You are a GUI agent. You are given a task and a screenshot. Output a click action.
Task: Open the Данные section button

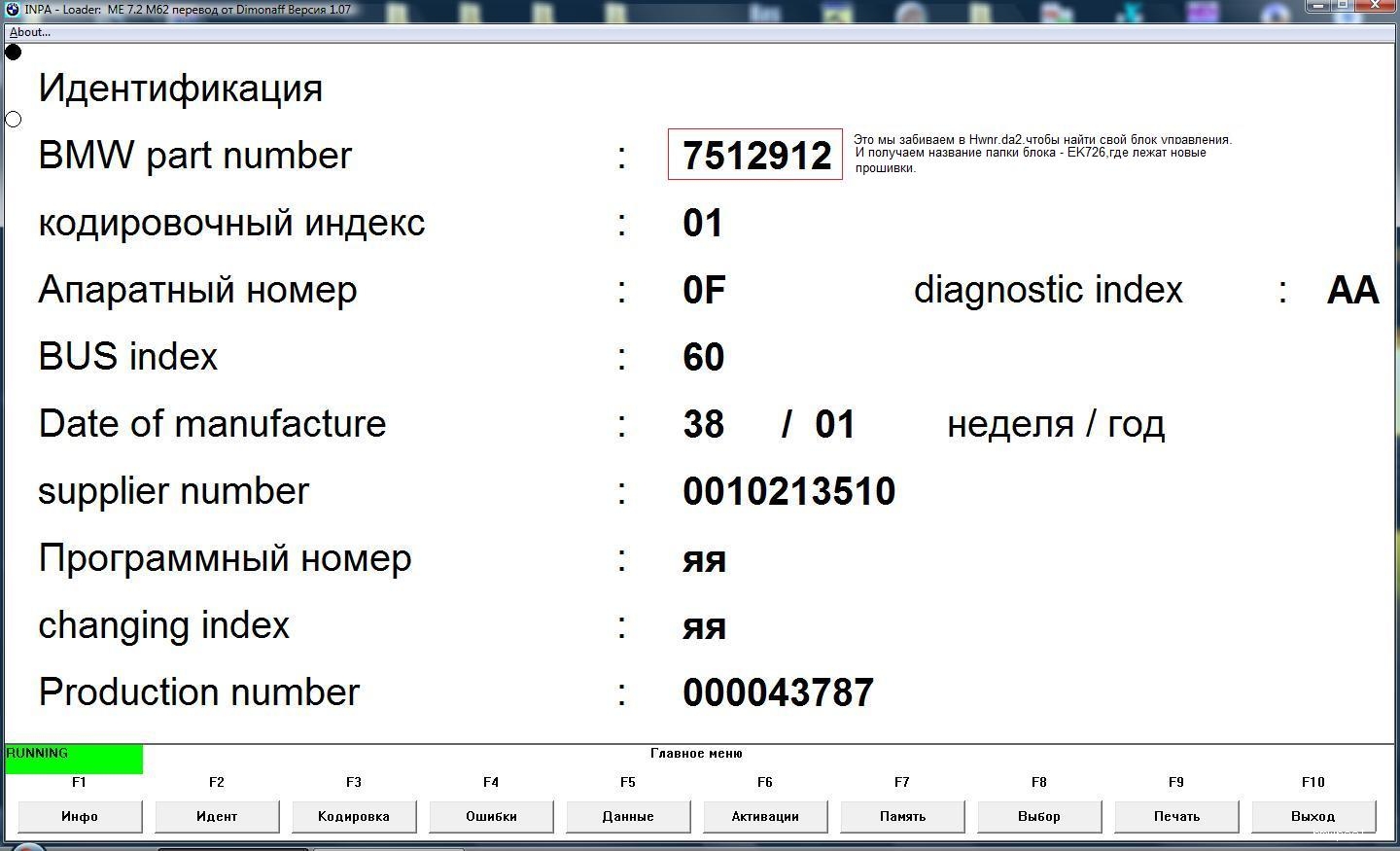point(628,816)
